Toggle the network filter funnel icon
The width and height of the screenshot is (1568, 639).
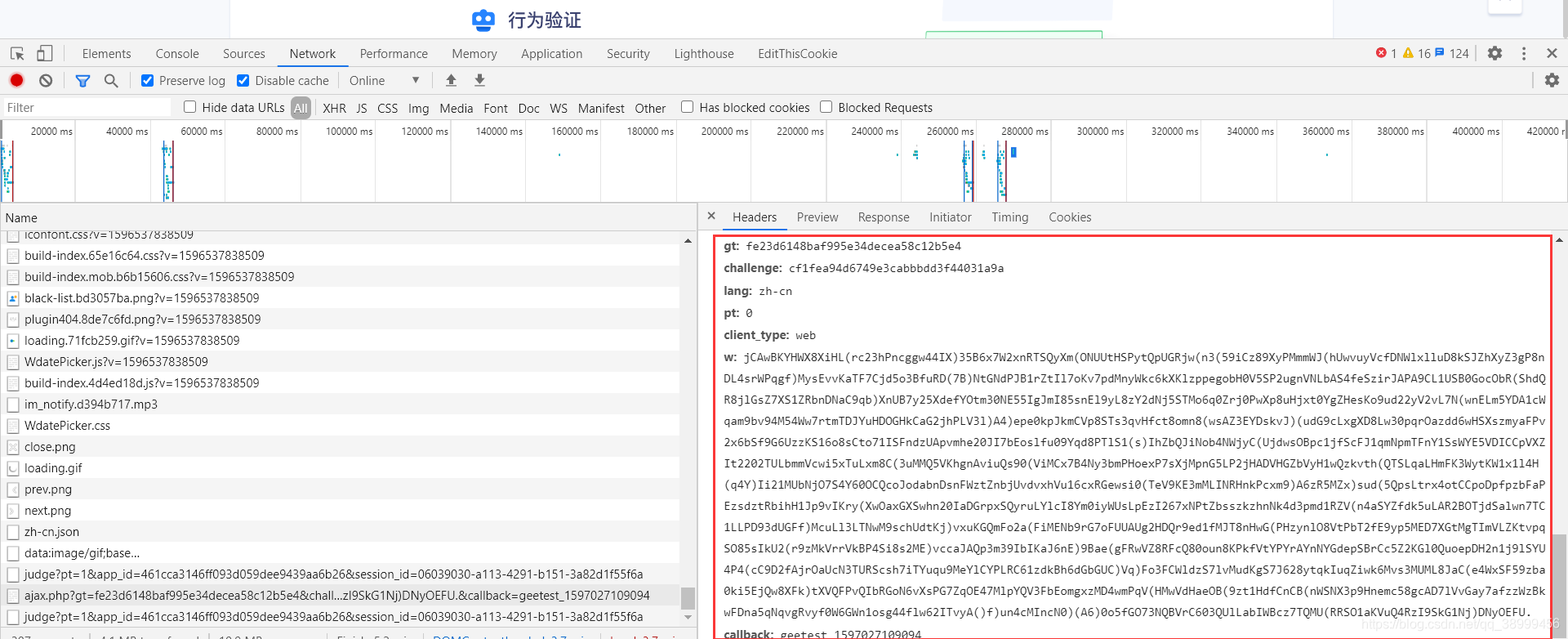click(x=82, y=80)
